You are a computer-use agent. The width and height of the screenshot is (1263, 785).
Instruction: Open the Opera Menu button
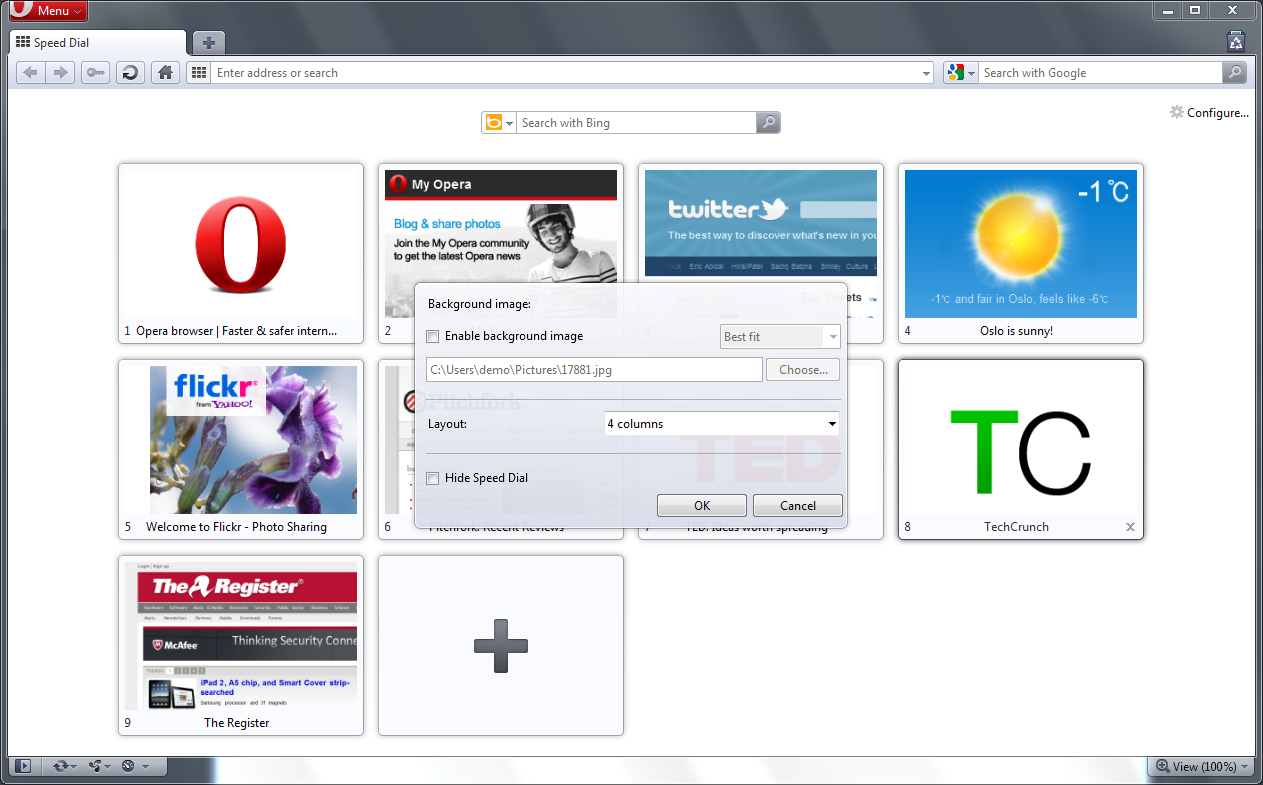tap(47, 11)
